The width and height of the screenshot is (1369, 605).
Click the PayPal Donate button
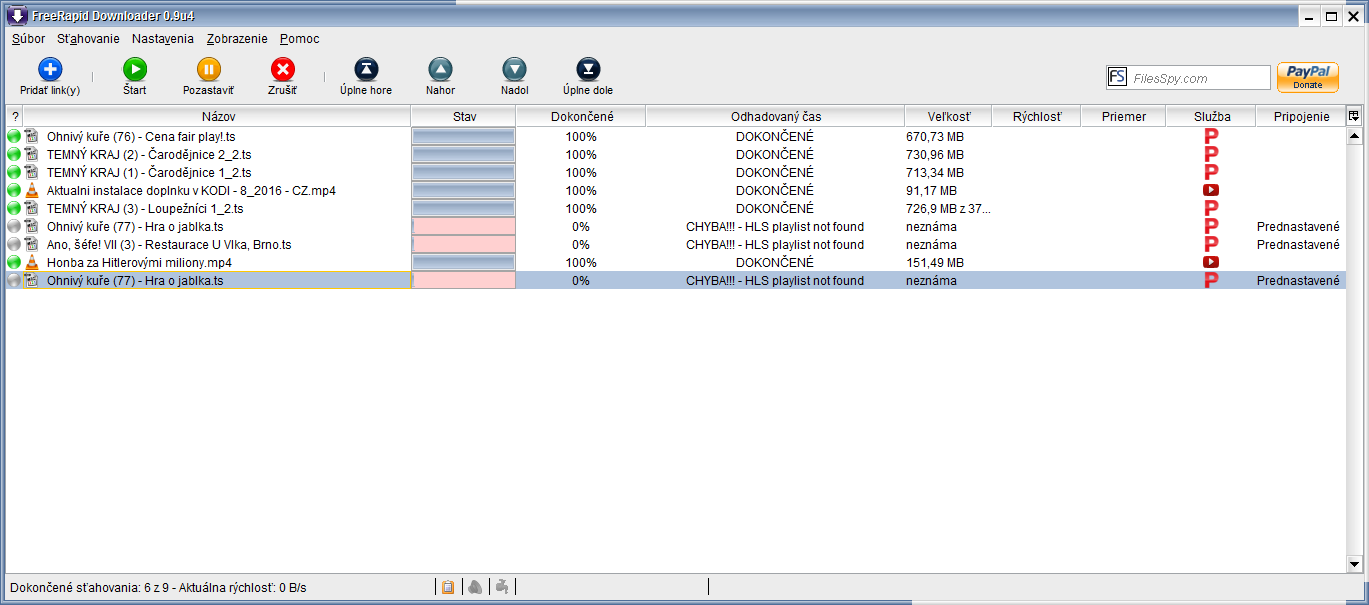point(1308,78)
